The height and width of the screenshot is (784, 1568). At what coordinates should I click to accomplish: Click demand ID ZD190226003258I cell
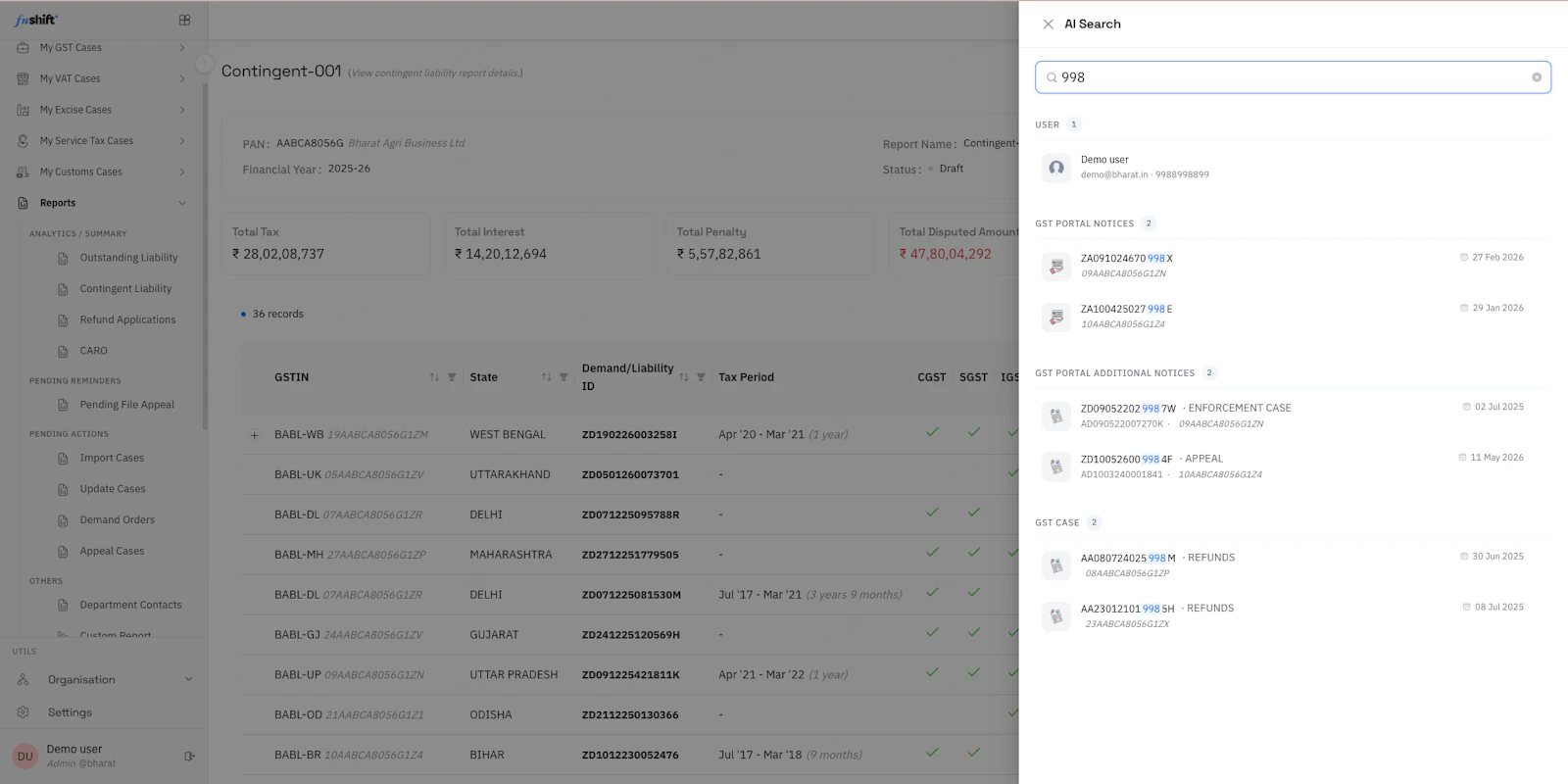click(629, 435)
